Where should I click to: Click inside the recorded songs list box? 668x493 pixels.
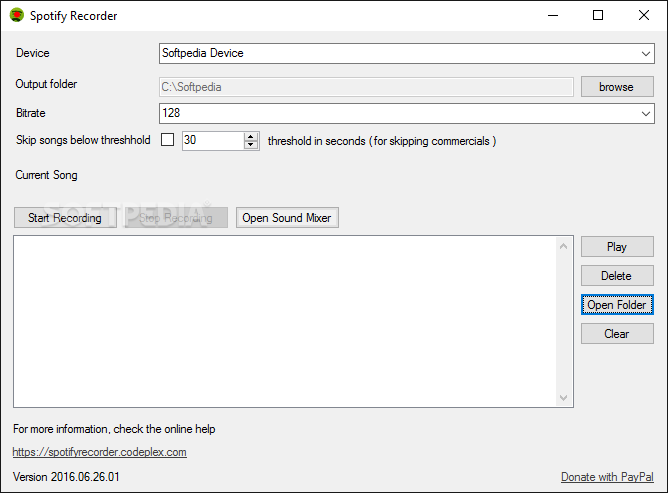point(285,321)
